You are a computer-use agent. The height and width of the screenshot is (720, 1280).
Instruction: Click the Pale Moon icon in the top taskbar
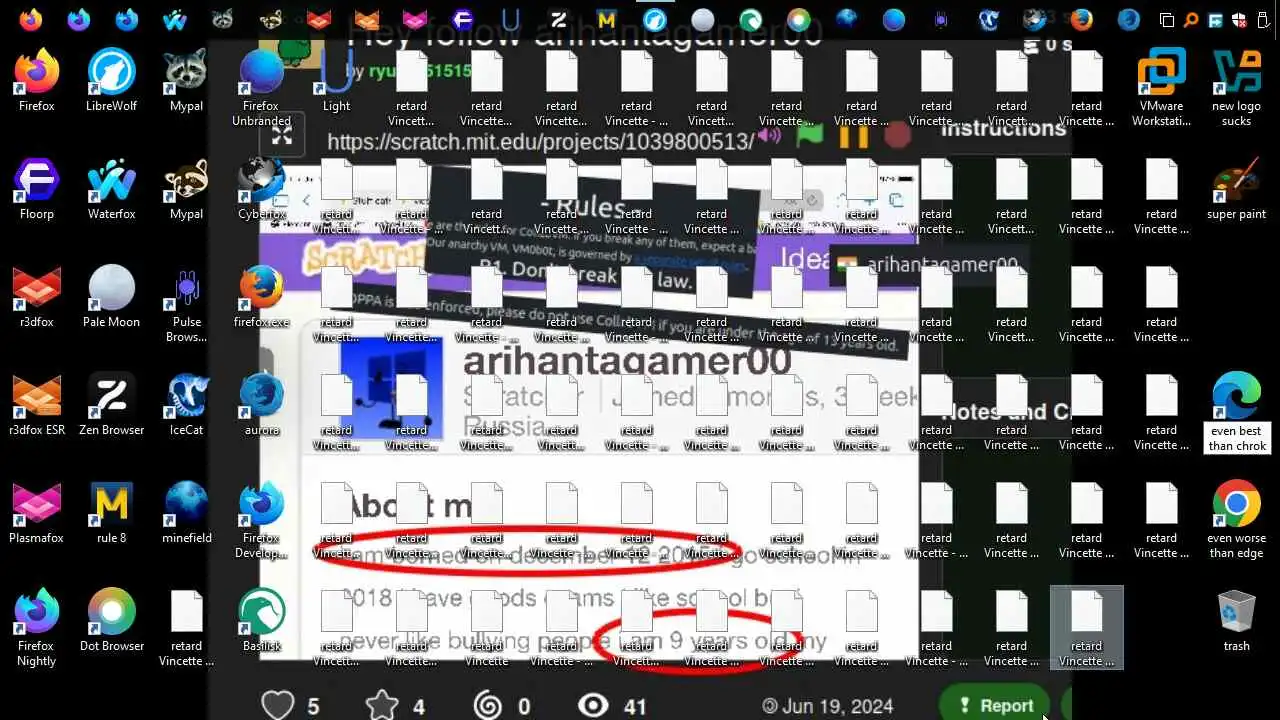[703, 19]
